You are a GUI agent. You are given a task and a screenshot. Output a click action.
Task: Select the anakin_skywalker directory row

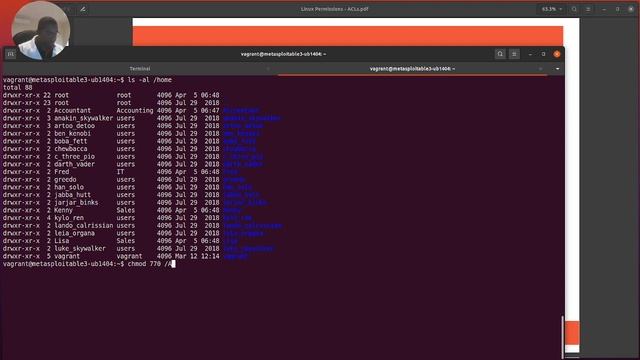(142, 118)
